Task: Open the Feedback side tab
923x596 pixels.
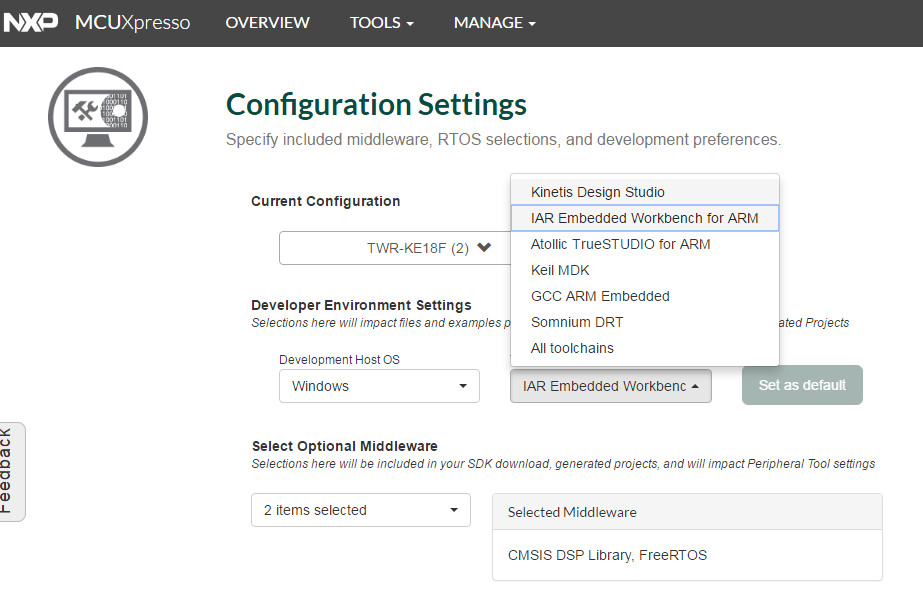Action: point(9,471)
